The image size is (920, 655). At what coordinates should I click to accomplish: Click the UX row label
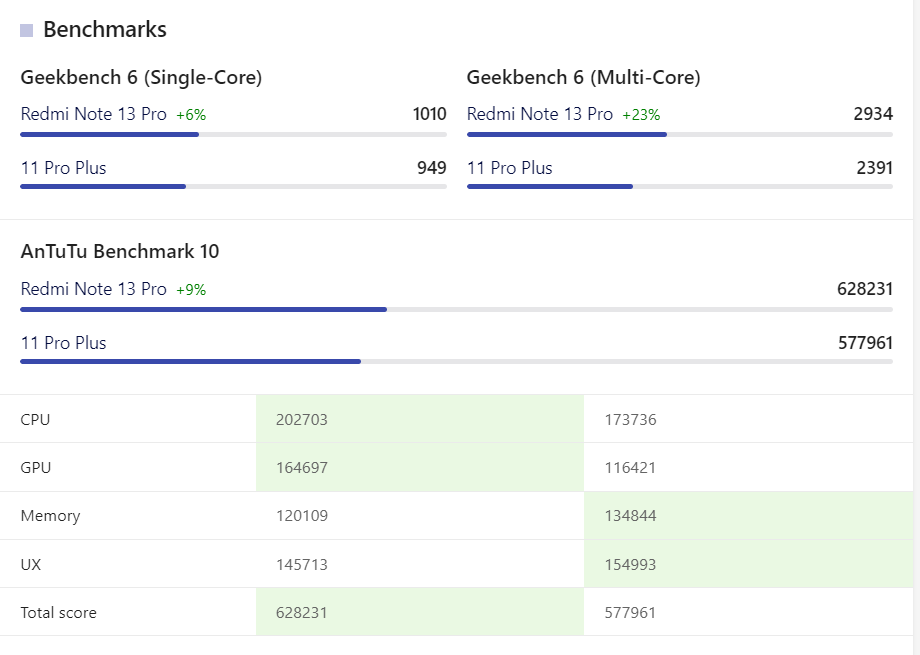31,565
